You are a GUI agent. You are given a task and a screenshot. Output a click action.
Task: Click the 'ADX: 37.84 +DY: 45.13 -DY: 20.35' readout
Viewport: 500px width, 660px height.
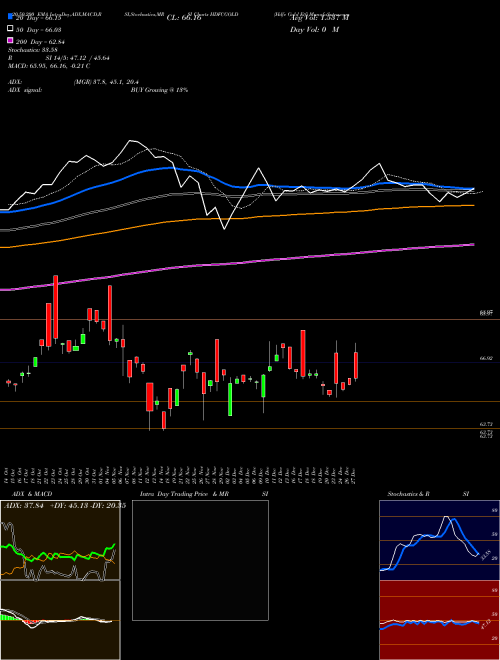coord(64,506)
